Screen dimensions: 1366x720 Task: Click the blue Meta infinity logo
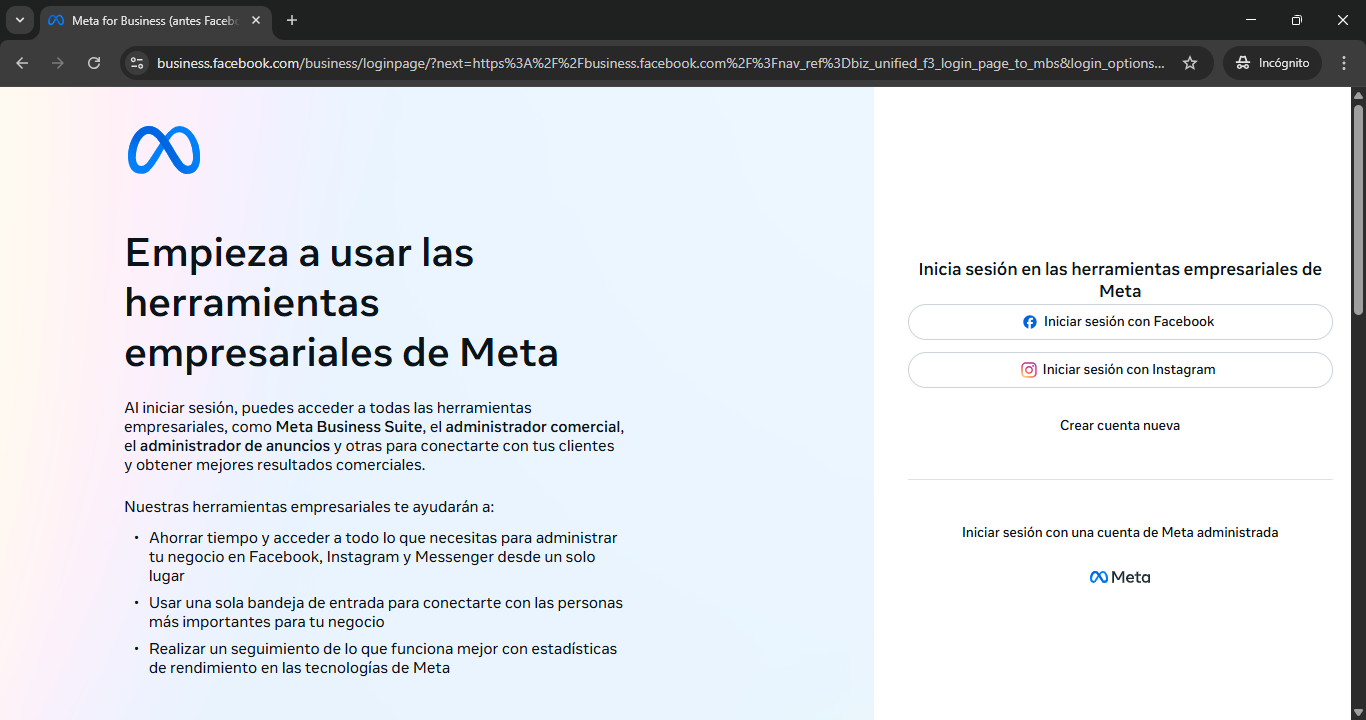(x=164, y=150)
